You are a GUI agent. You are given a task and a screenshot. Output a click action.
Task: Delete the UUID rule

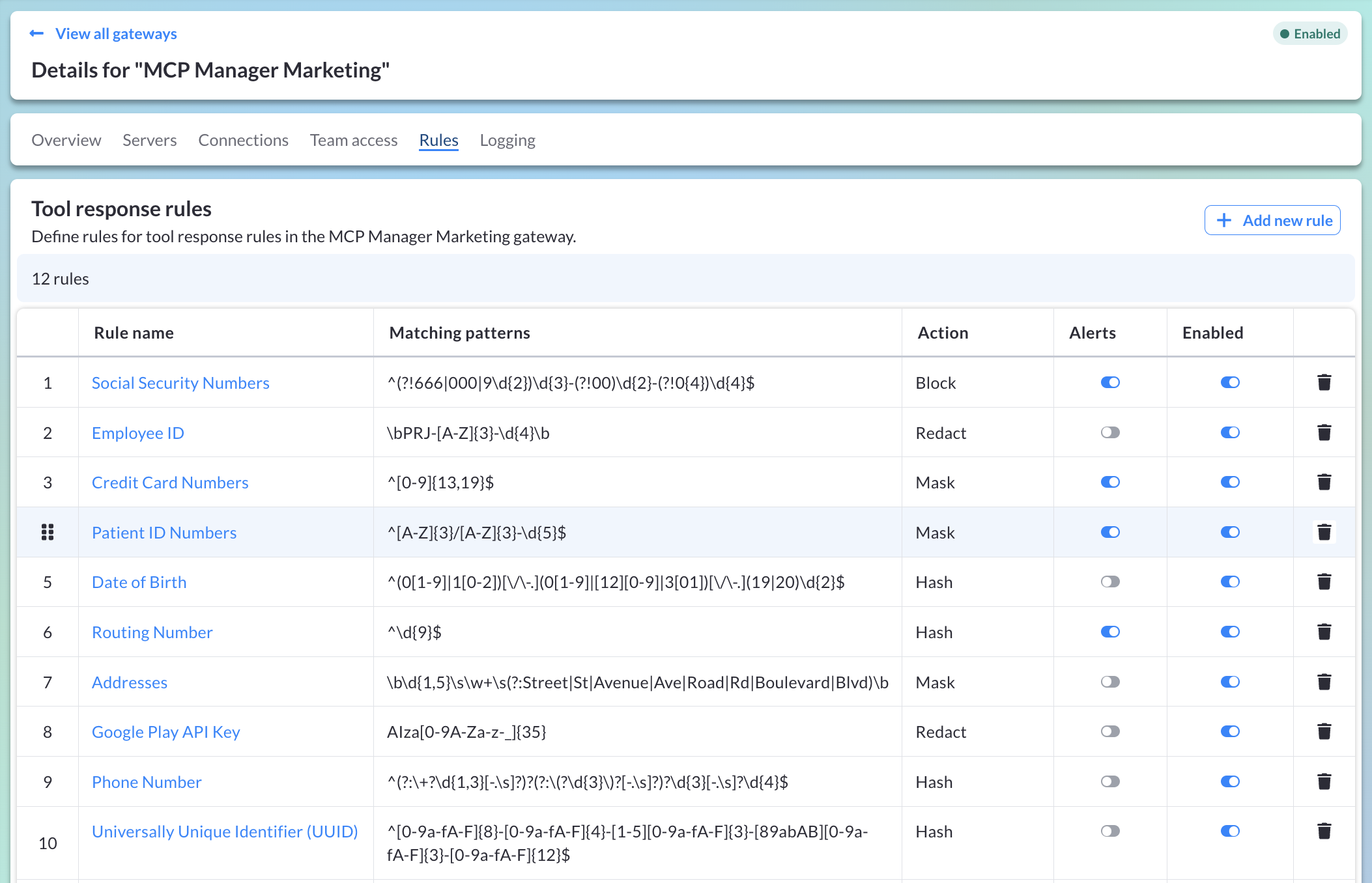pos(1323,831)
